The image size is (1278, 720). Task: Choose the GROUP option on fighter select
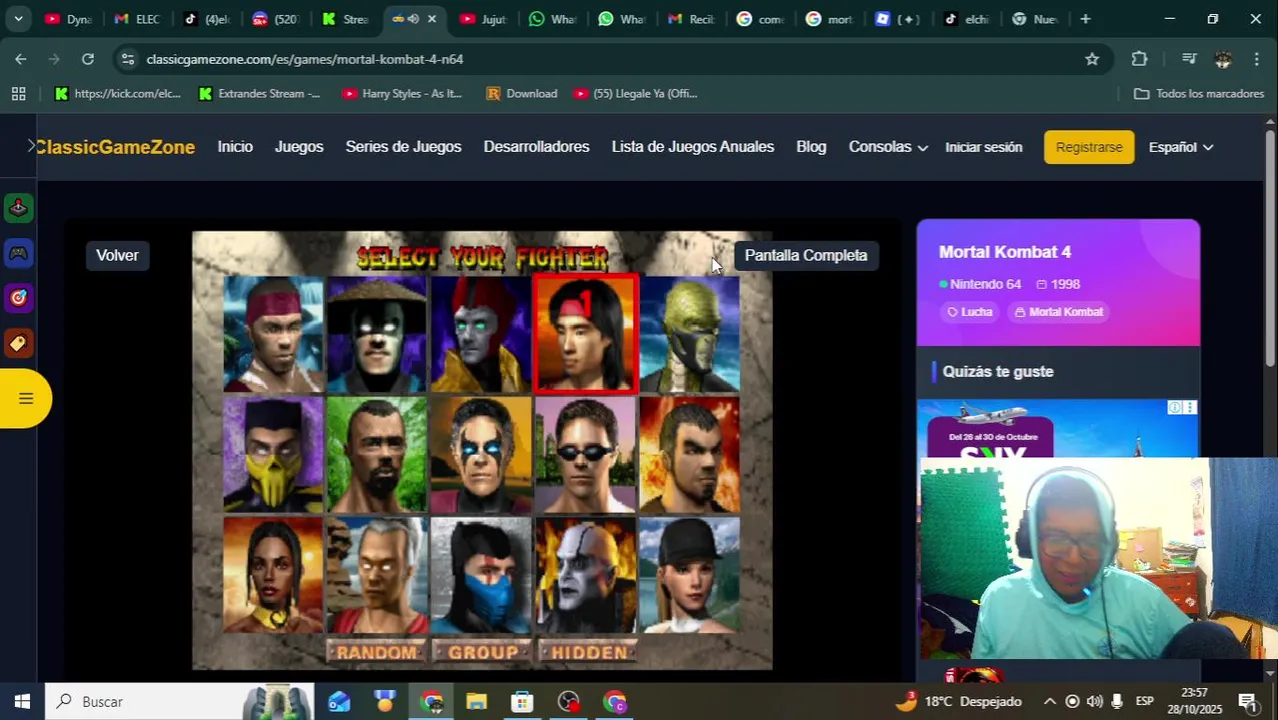[x=483, y=652]
